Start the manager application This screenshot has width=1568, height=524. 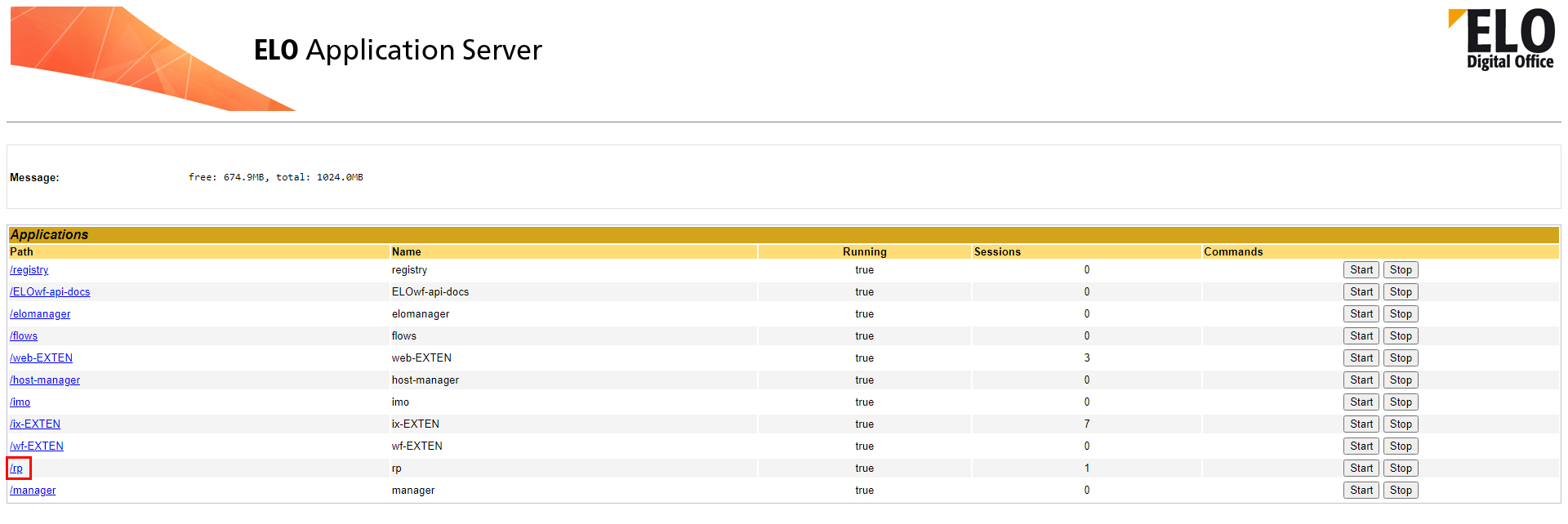click(x=1361, y=491)
